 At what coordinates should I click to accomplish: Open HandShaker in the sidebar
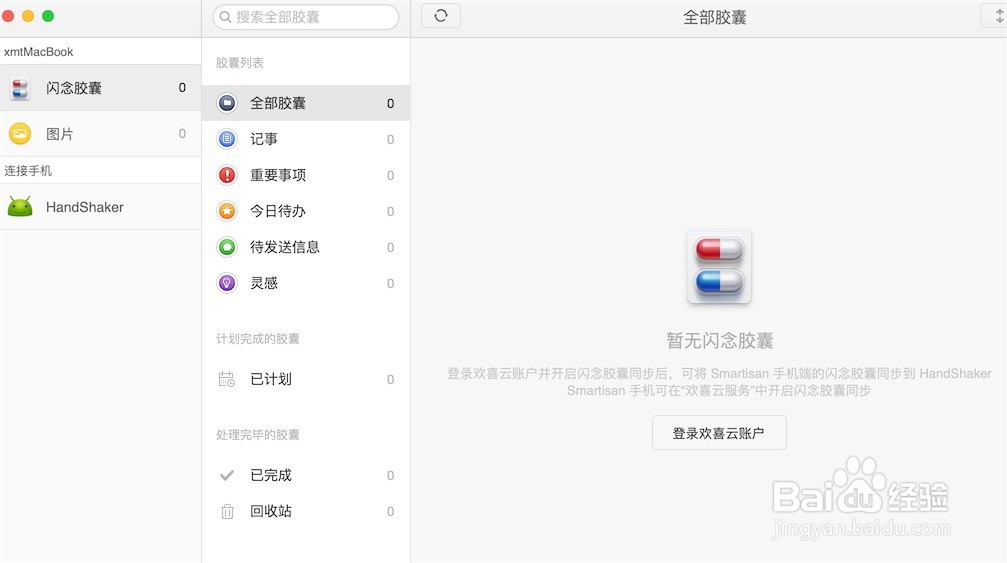100,207
